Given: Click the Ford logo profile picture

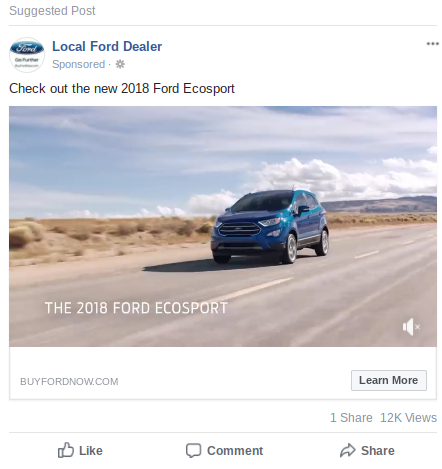Looking at the screenshot, I should [27, 55].
